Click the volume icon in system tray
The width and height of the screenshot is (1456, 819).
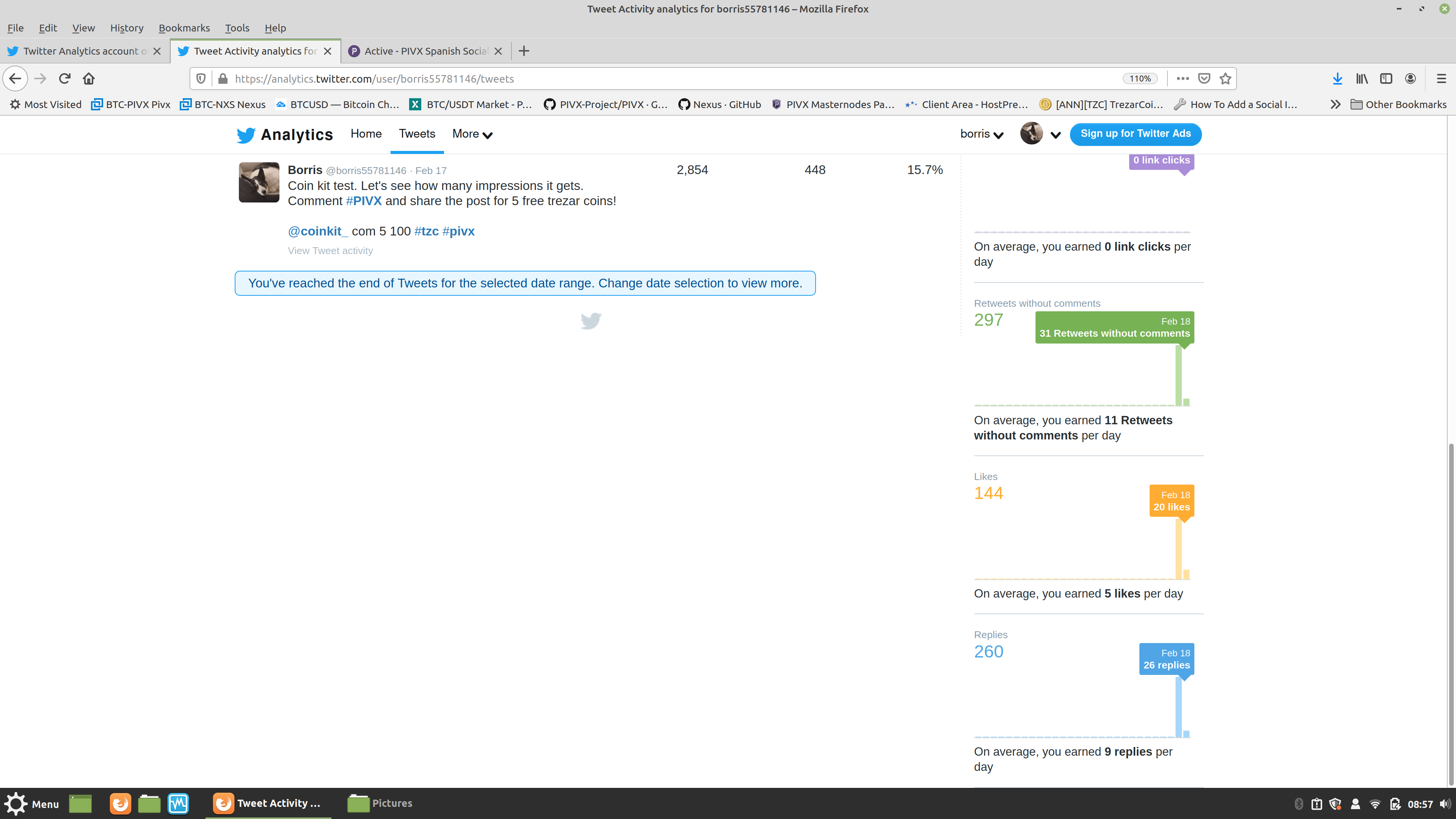tap(1445, 804)
